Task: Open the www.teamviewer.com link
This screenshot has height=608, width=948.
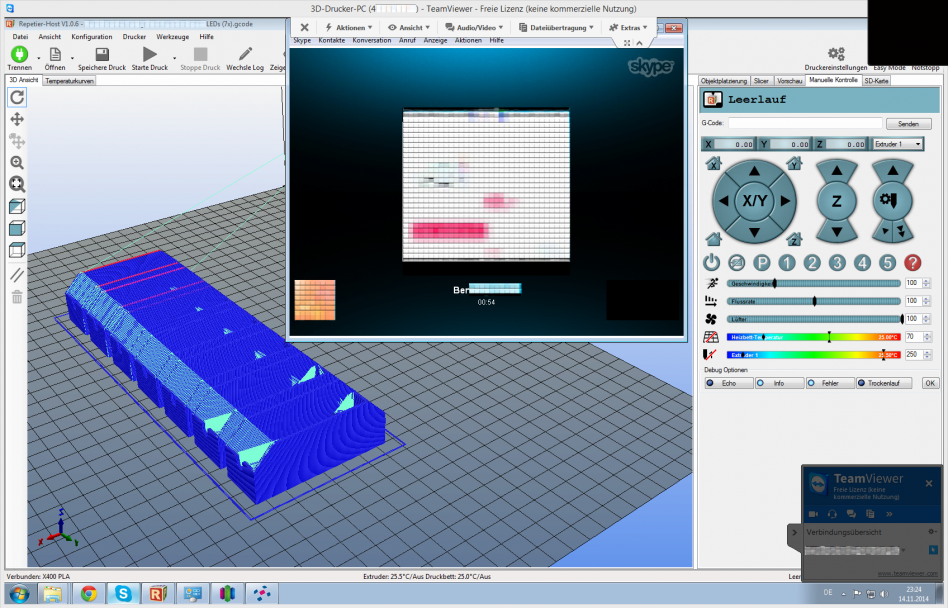Action: pyautogui.click(x=907, y=573)
